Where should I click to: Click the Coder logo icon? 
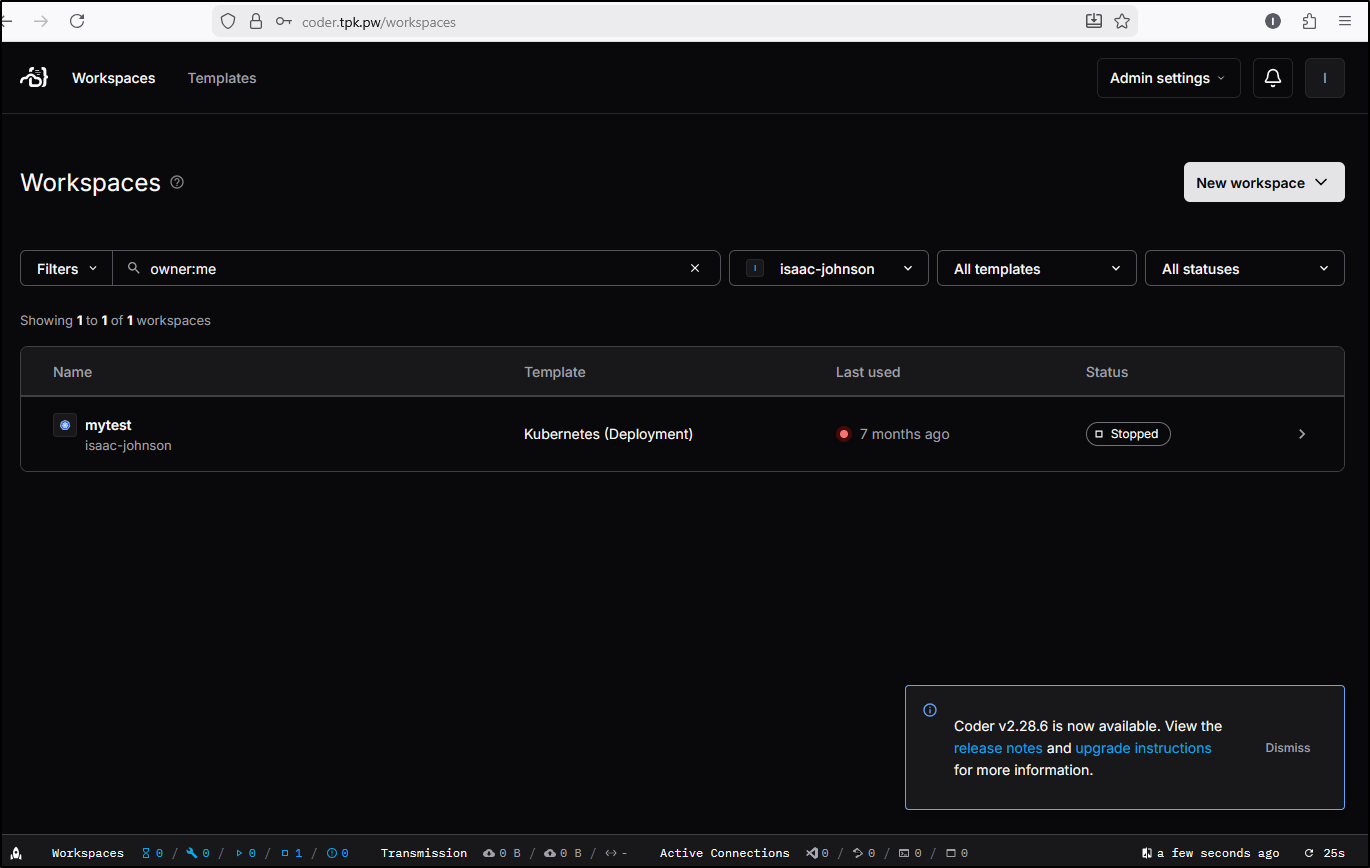pyautogui.click(x=34, y=78)
